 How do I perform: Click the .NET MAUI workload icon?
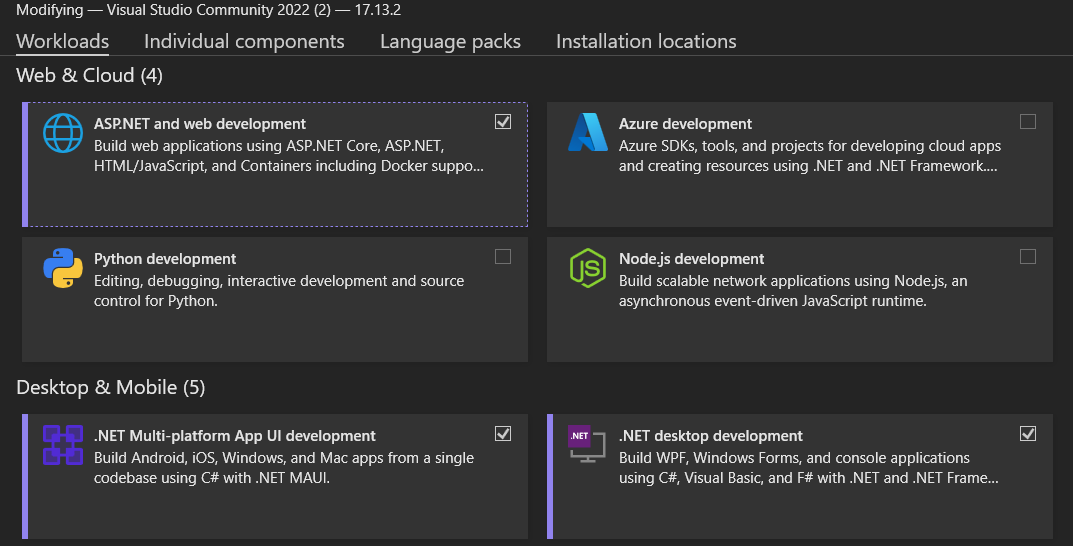pyautogui.click(x=63, y=445)
